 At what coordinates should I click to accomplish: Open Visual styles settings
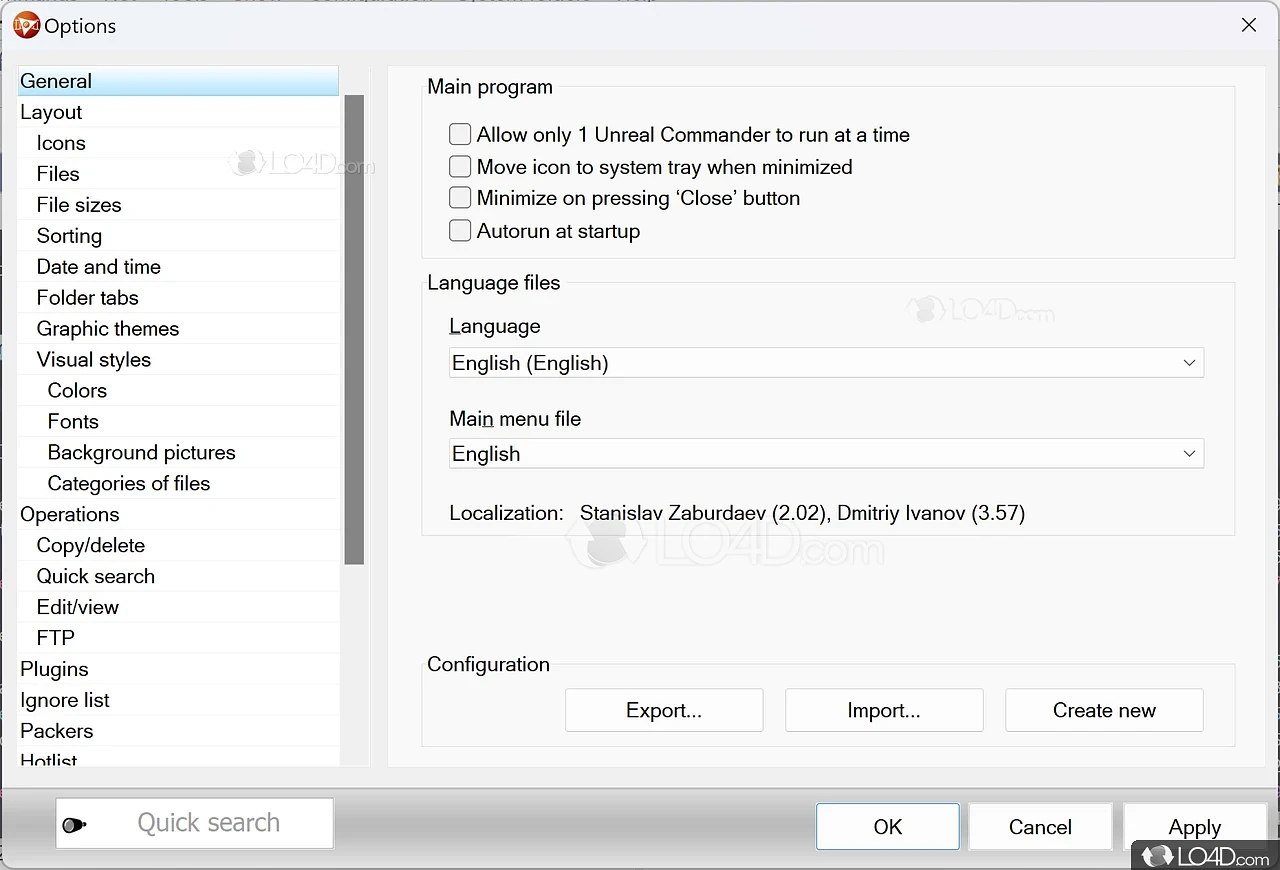point(178,360)
